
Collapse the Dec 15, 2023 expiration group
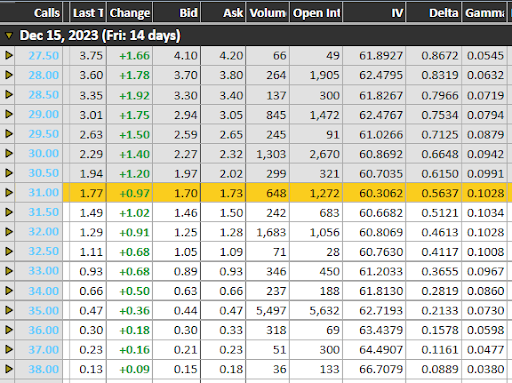pos(9,35)
